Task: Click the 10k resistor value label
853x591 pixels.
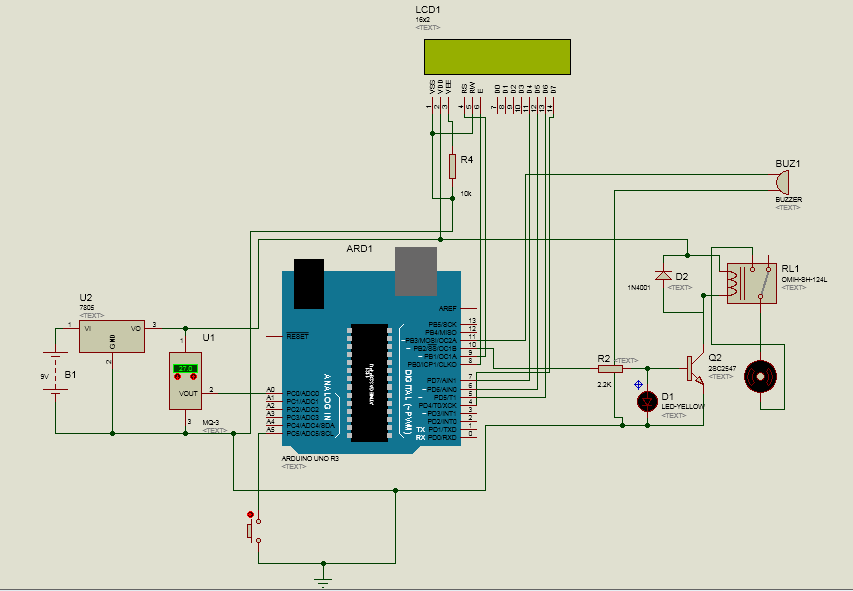Action: point(466,194)
